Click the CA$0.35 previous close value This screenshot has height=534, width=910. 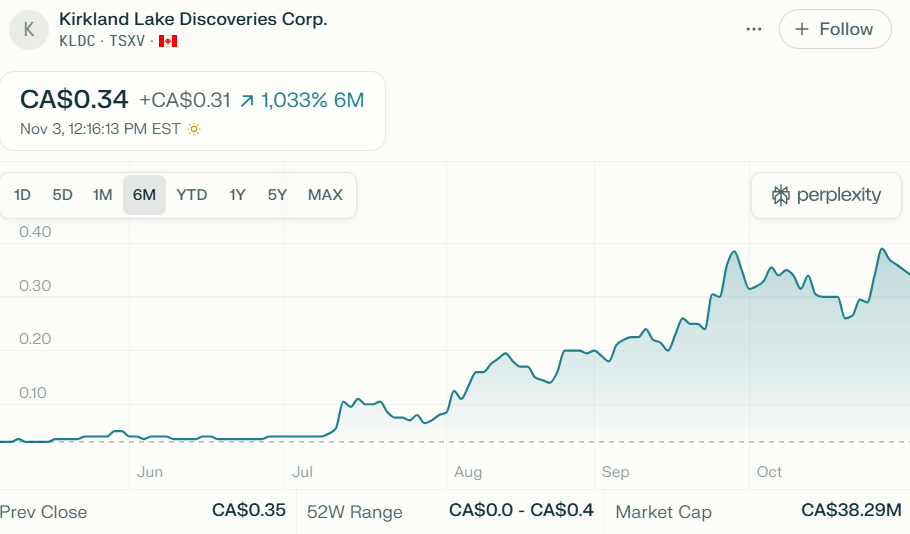point(249,510)
